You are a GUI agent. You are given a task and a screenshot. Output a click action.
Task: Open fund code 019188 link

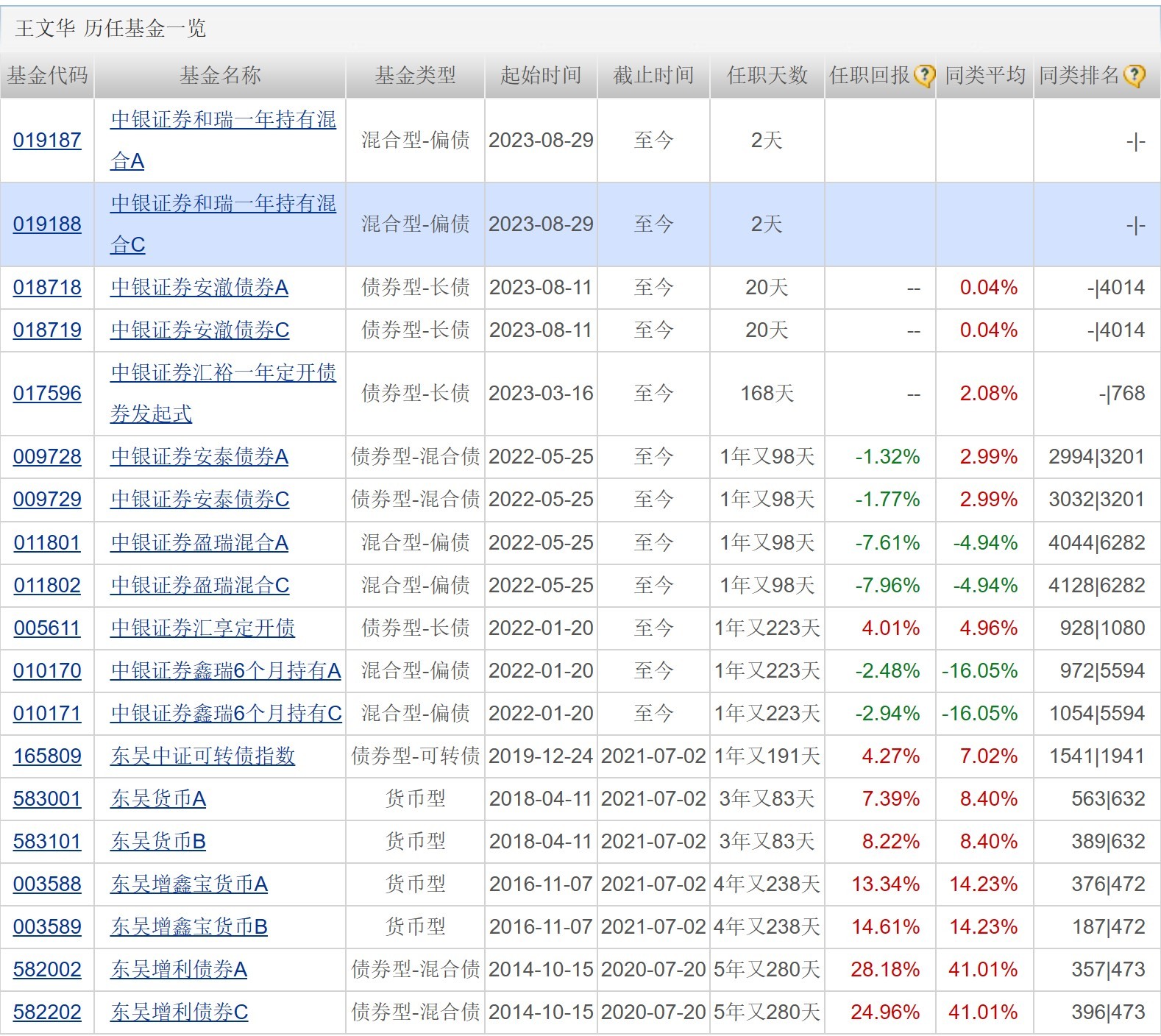click(47, 224)
